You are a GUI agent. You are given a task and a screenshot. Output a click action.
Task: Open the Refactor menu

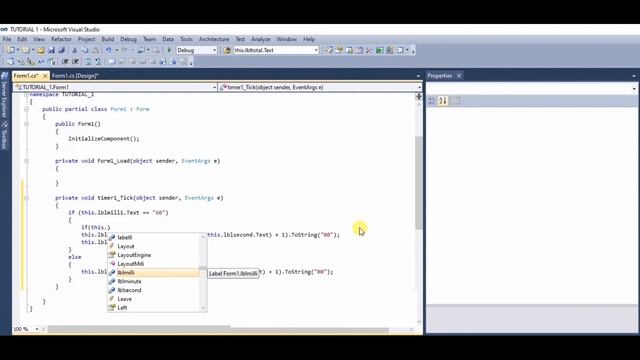pyautogui.click(x=61, y=39)
